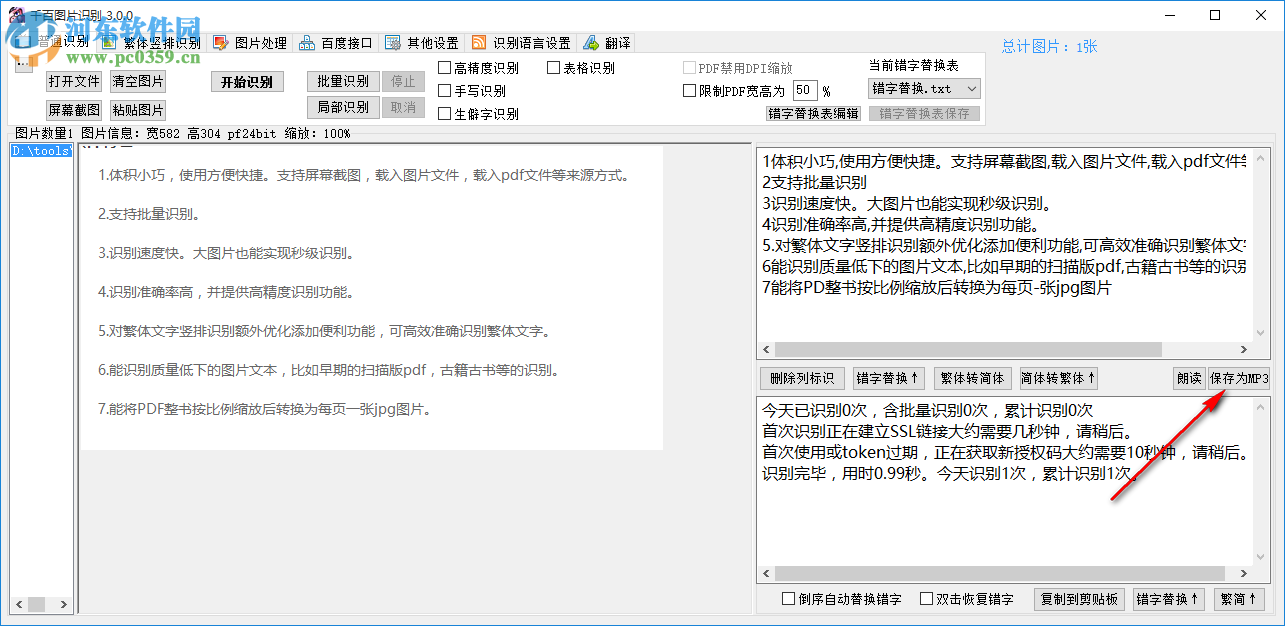Image resolution: width=1285 pixels, height=626 pixels.
Task: Open 百度接口 Baidu API settings icon
Action: pyautogui.click(x=307, y=42)
